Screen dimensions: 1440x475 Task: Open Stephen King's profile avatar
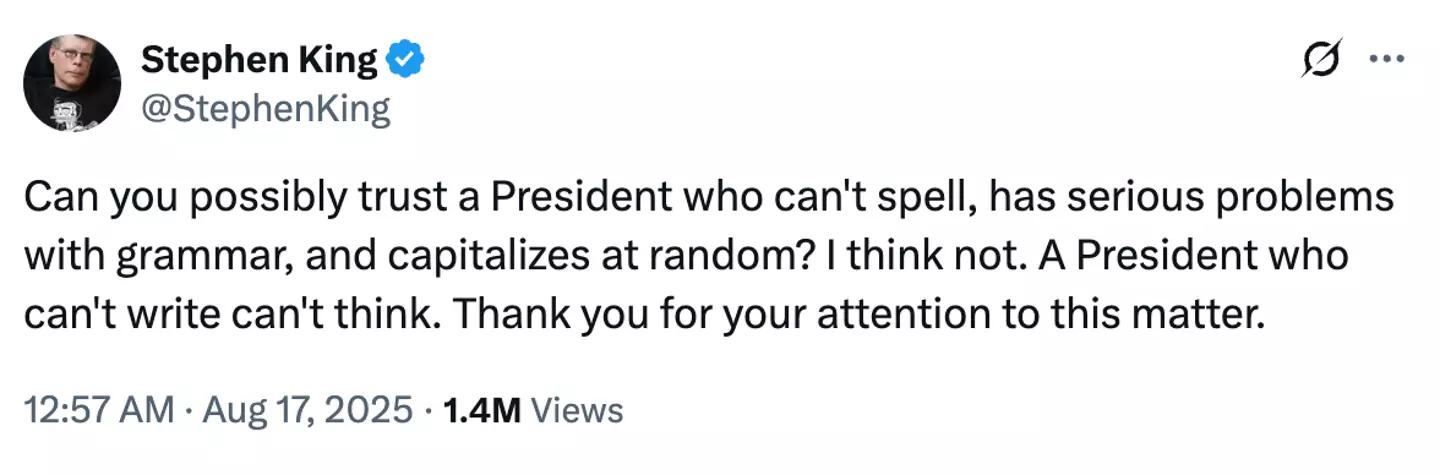point(72,82)
